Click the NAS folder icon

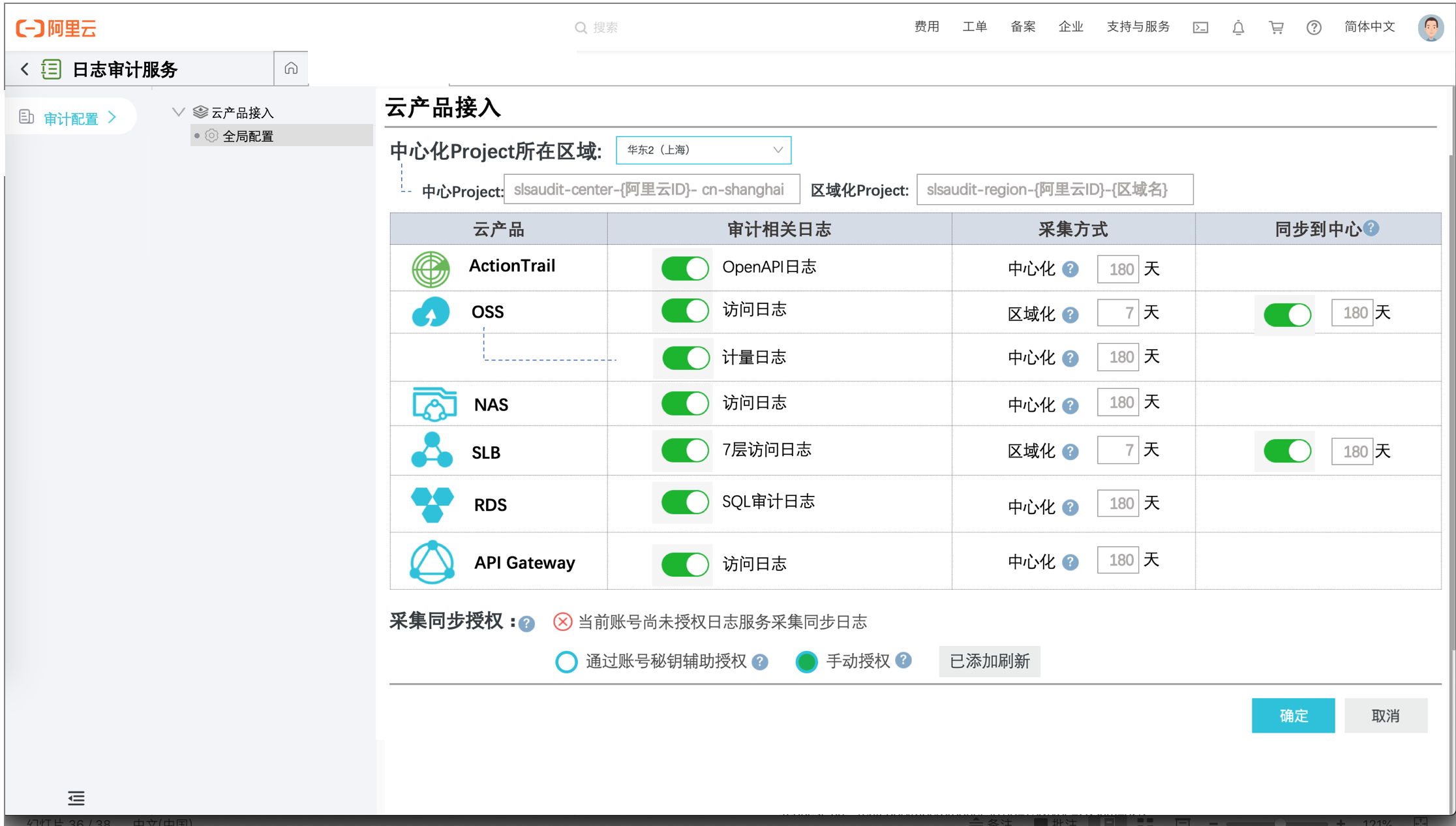[x=434, y=404]
